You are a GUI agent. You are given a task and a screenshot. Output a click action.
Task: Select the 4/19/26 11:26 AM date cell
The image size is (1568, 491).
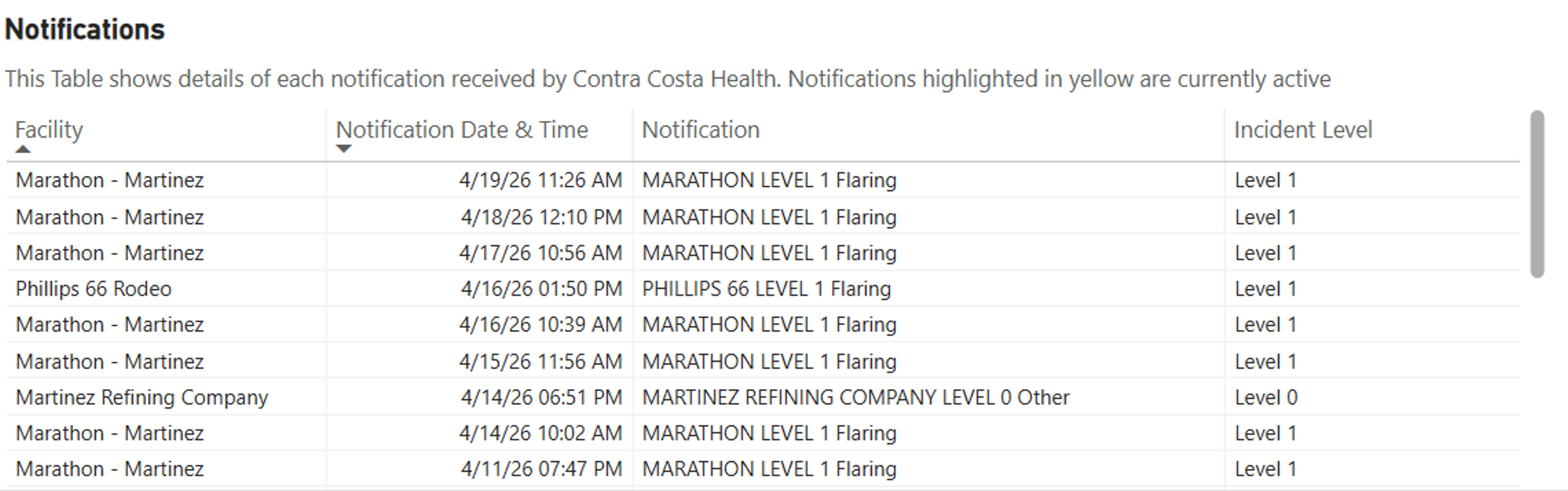[x=541, y=180]
